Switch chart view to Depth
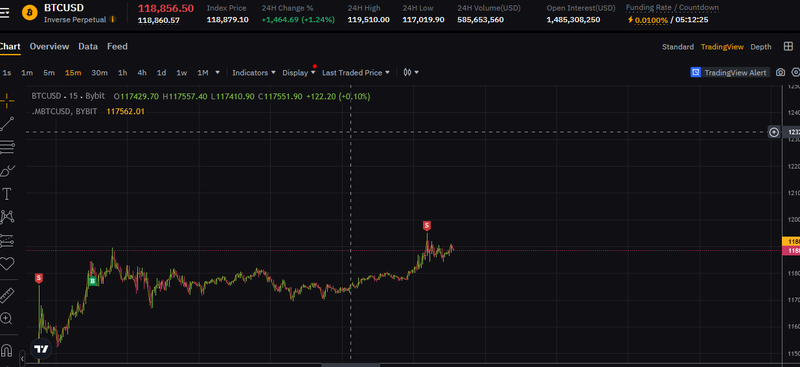 (761, 46)
